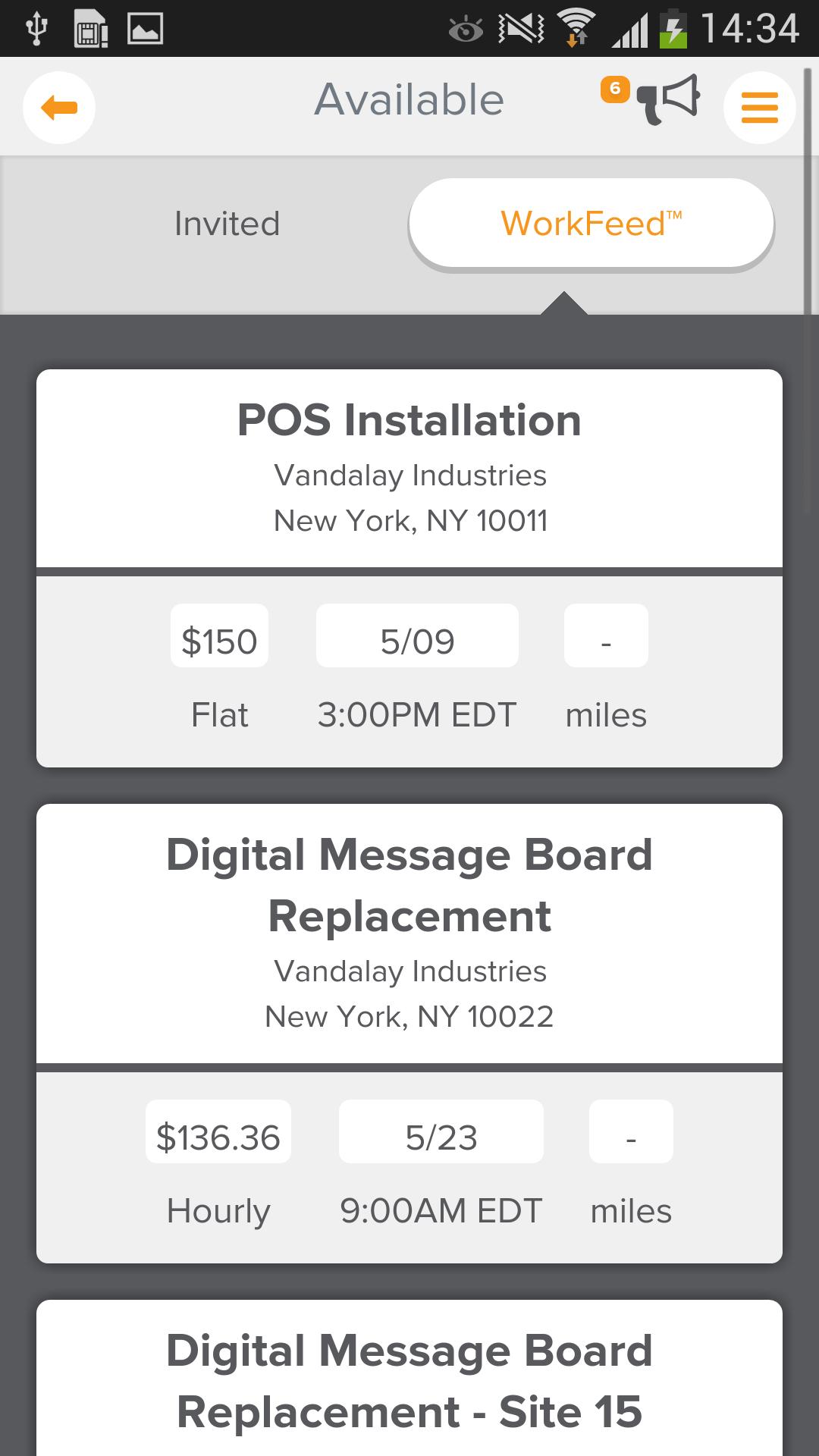Click the vertical scrollbar on right edge
819x1456 pixels.
click(x=808, y=190)
